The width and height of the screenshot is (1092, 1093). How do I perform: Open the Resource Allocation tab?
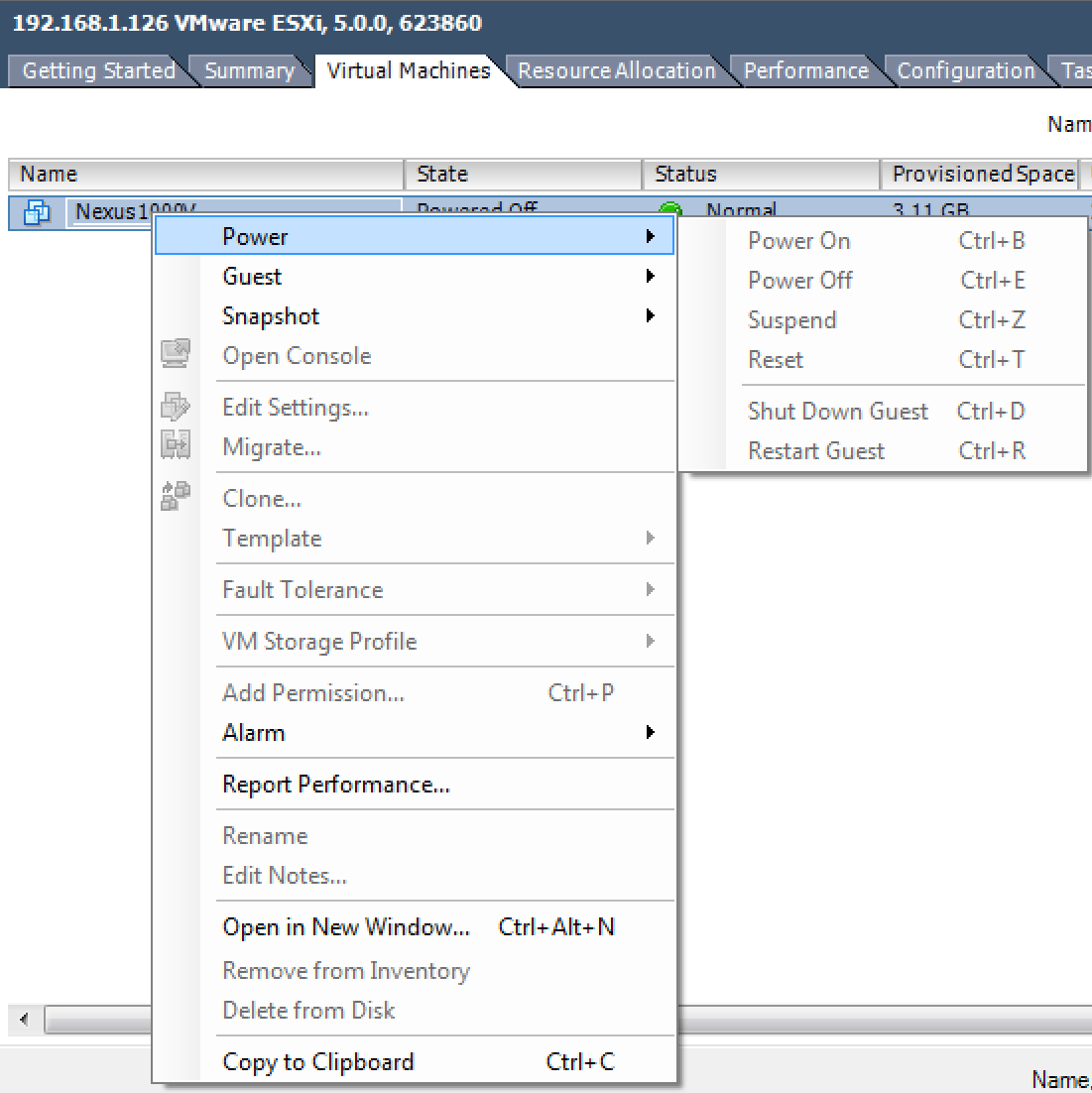(617, 71)
